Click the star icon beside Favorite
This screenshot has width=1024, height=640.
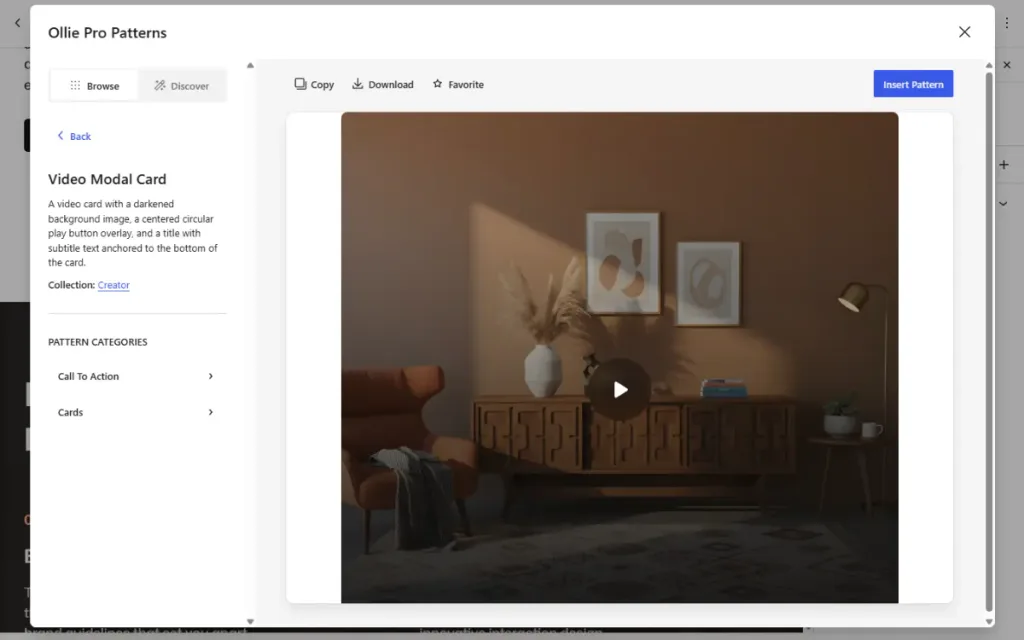pos(438,84)
